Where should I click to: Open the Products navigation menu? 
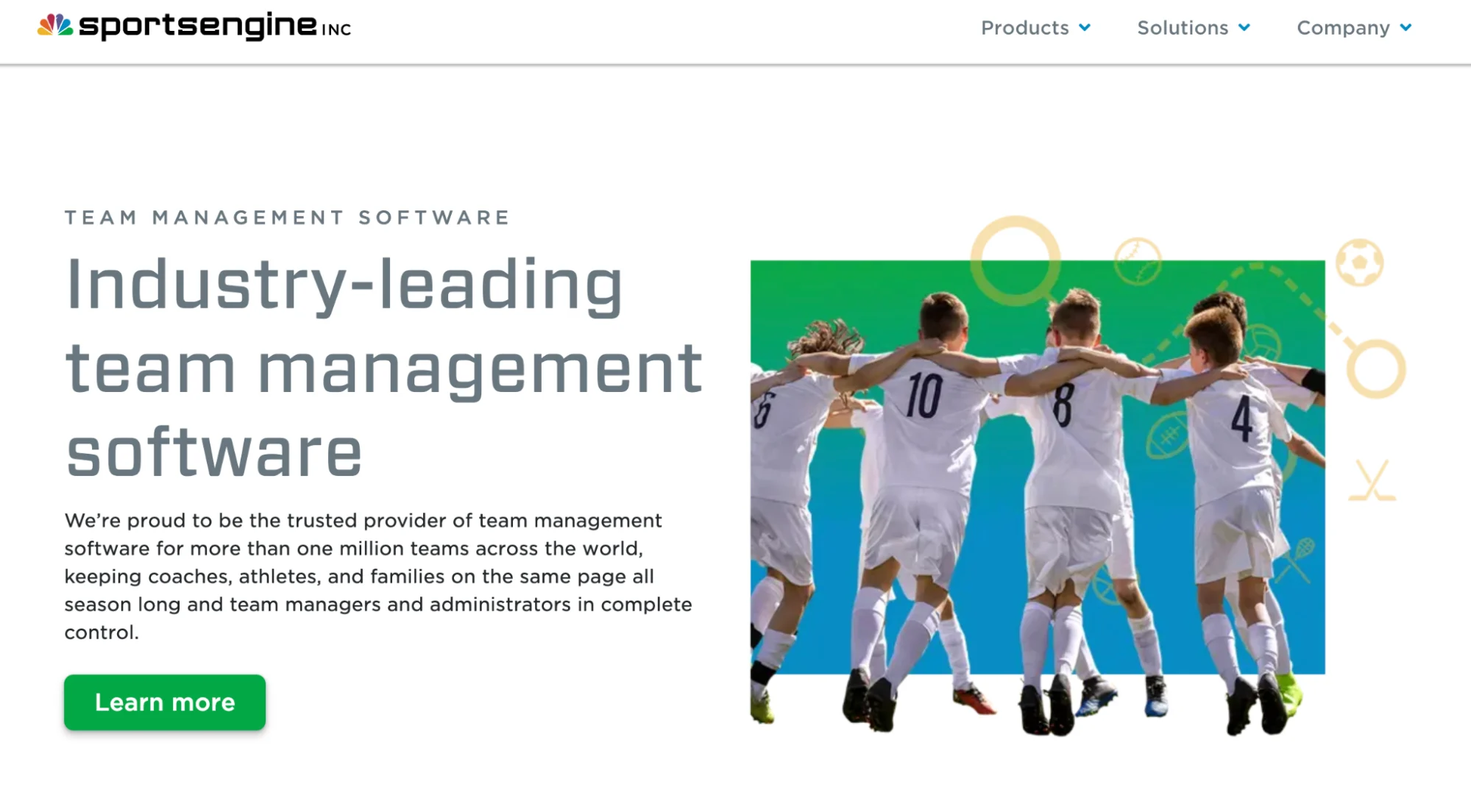pyautogui.click(x=1025, y=28)
